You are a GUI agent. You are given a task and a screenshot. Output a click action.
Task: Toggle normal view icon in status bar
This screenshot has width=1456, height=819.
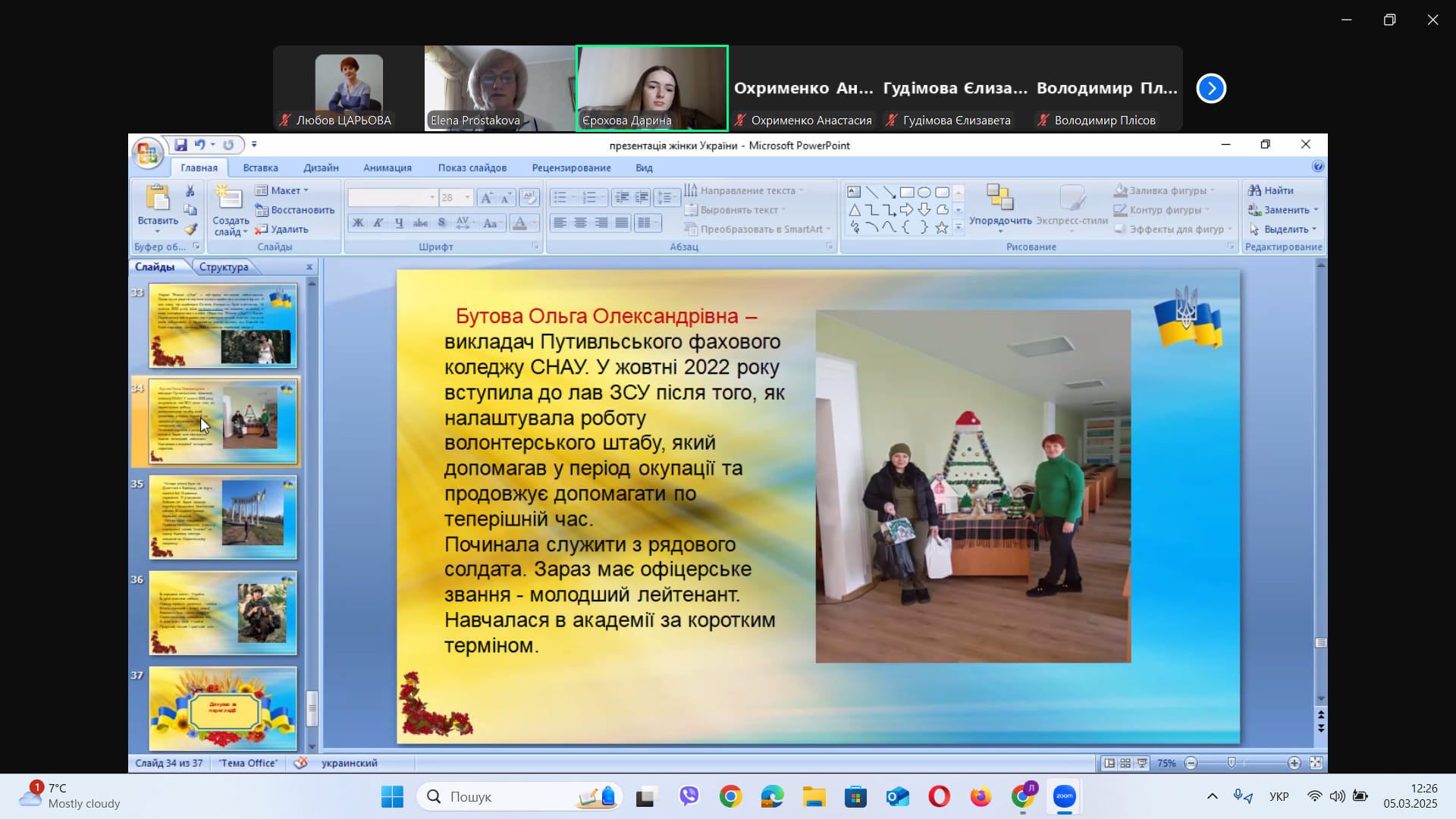1109,763
